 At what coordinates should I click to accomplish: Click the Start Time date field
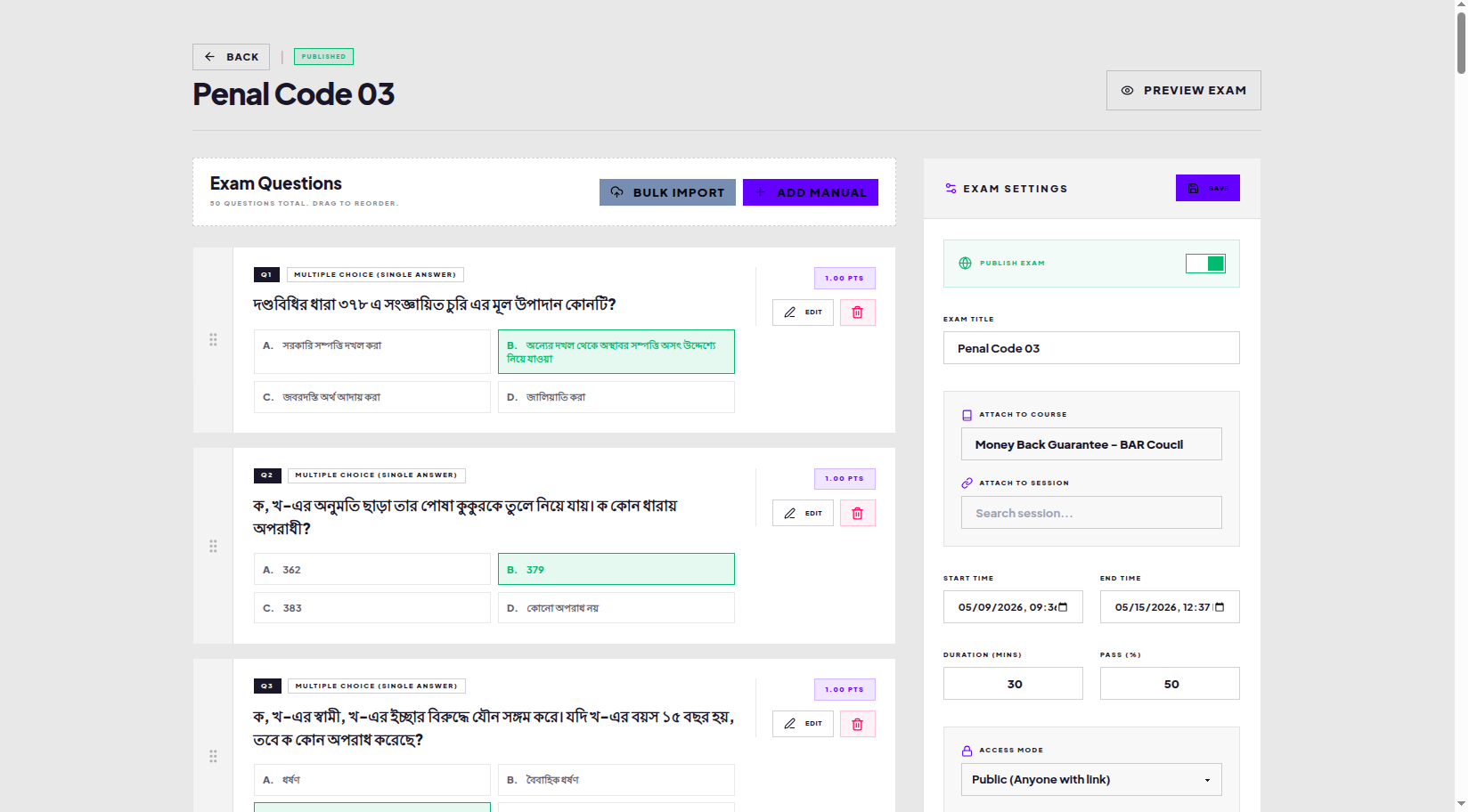1013,607
